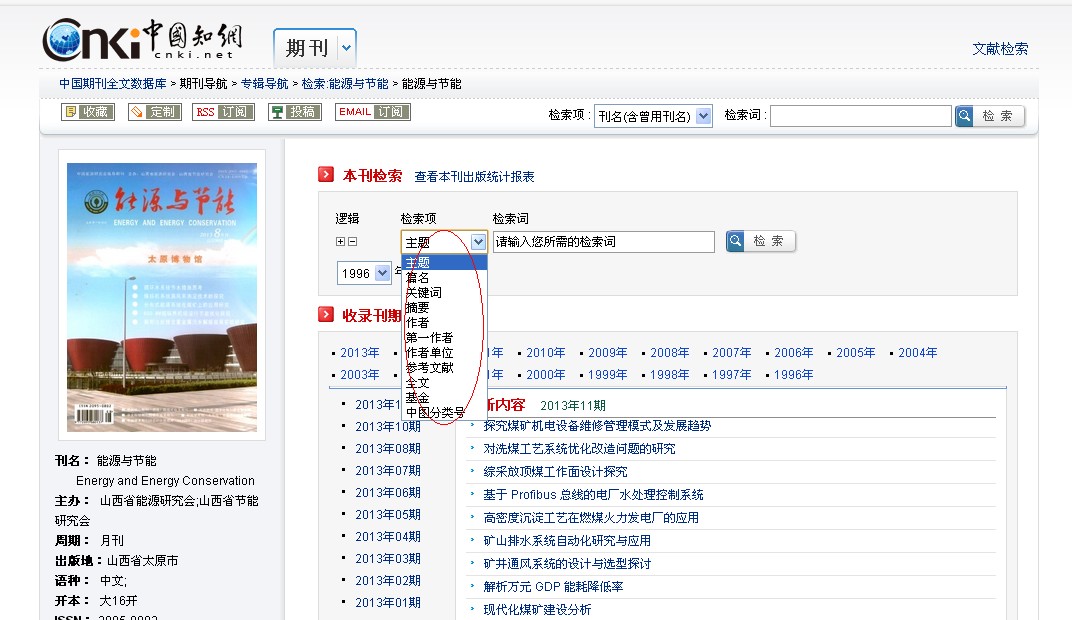Image resolution: width=1072 pixels, height=620 pixels.
Task: Open the 2006年 issues link
Action: pyautogui.click(x=794, y=353)
